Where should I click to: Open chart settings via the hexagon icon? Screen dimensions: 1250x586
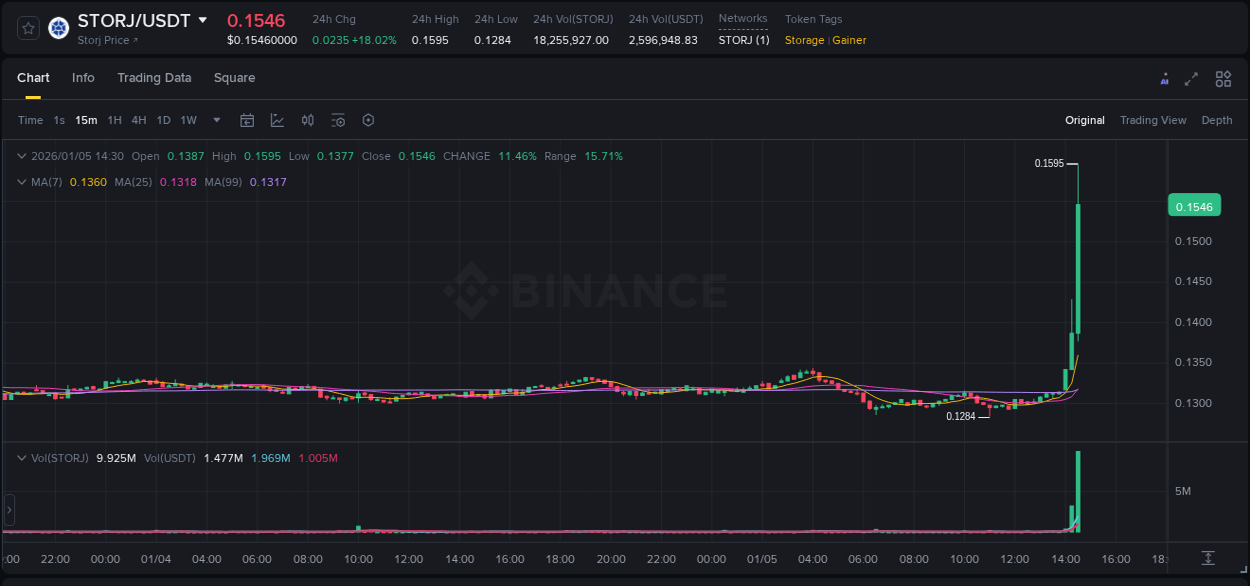point(368,120)
